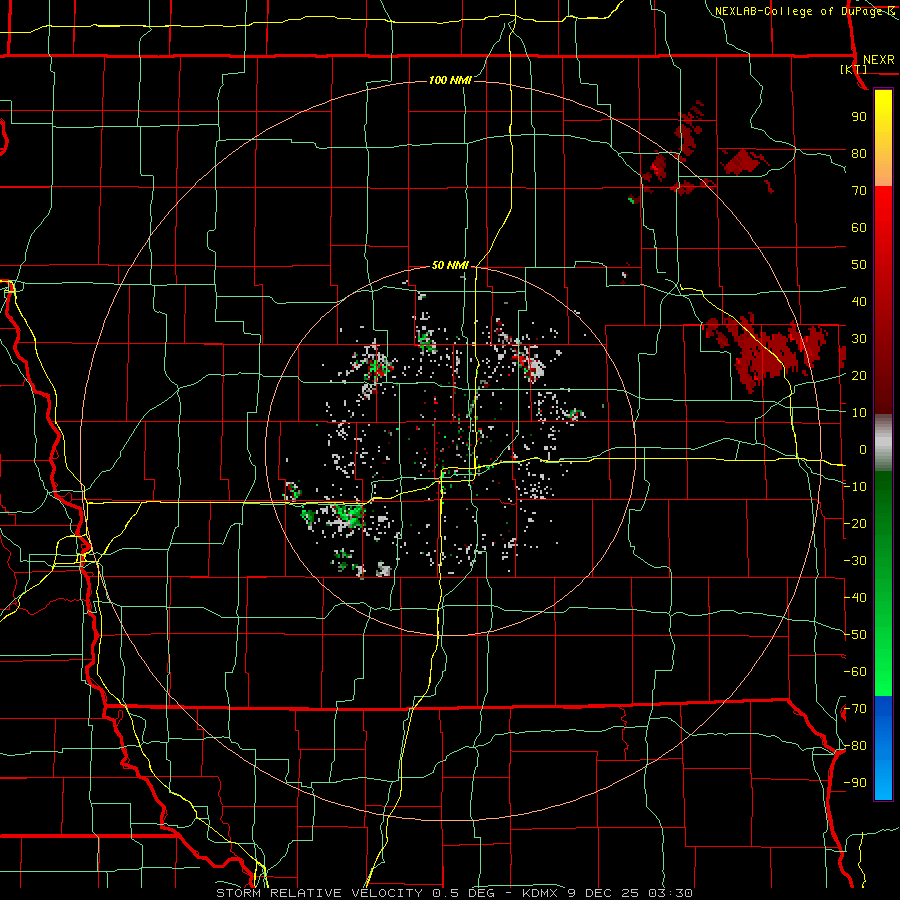The height and width of the screenshot is (900, 900).
Task: Select the "30" value on the velocity scale
Action: click(859, 339)
